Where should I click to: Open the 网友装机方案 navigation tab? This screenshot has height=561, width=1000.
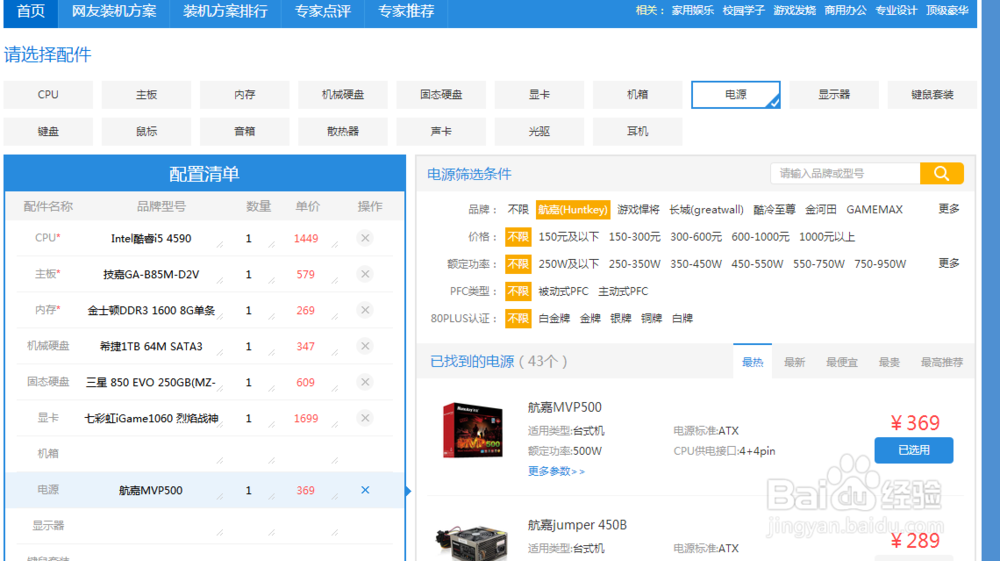(x=114, y=11)
